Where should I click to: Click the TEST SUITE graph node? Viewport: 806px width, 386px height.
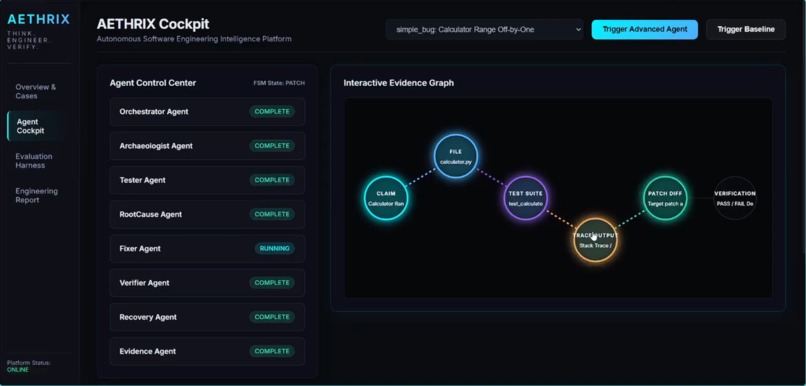(x=525, y=198)
